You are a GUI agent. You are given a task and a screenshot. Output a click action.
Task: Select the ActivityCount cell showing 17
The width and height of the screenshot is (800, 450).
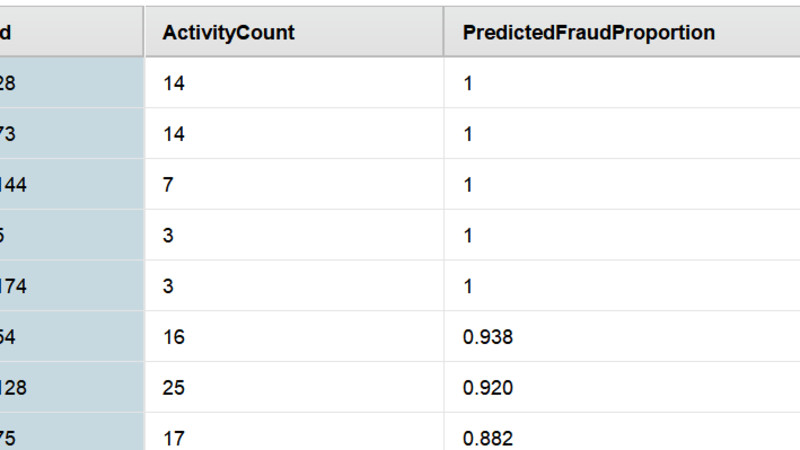294,432
